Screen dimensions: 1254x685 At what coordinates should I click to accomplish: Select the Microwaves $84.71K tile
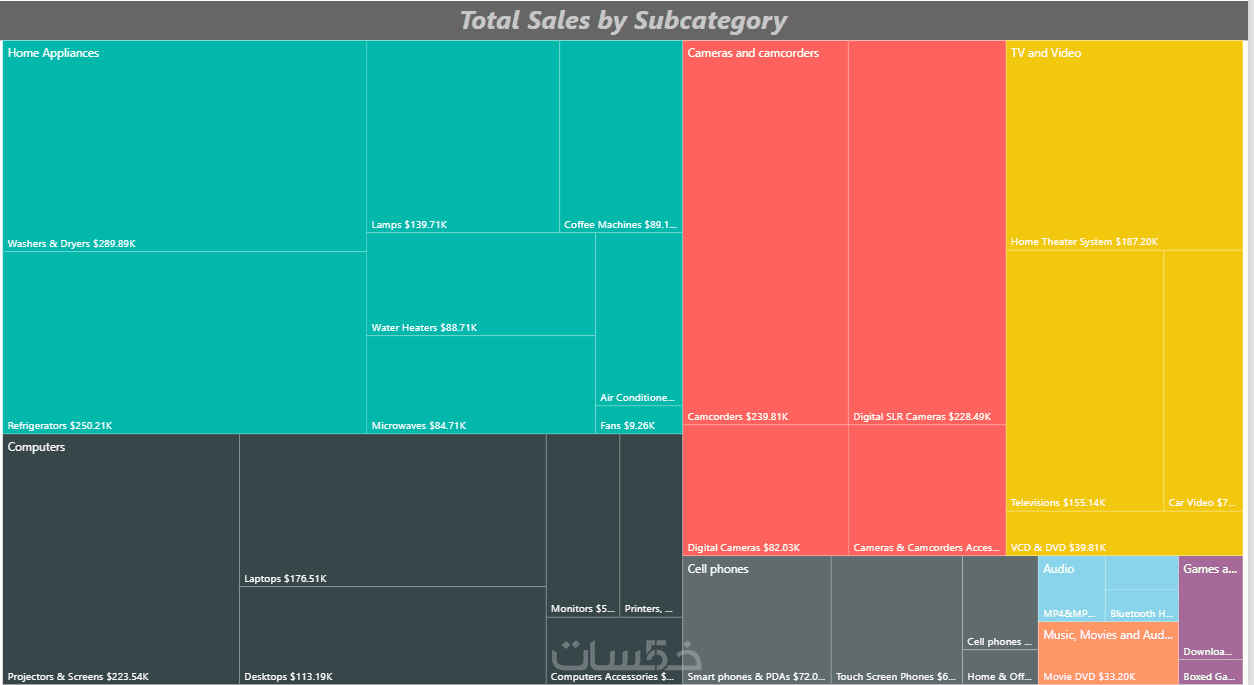click(481, 384)
